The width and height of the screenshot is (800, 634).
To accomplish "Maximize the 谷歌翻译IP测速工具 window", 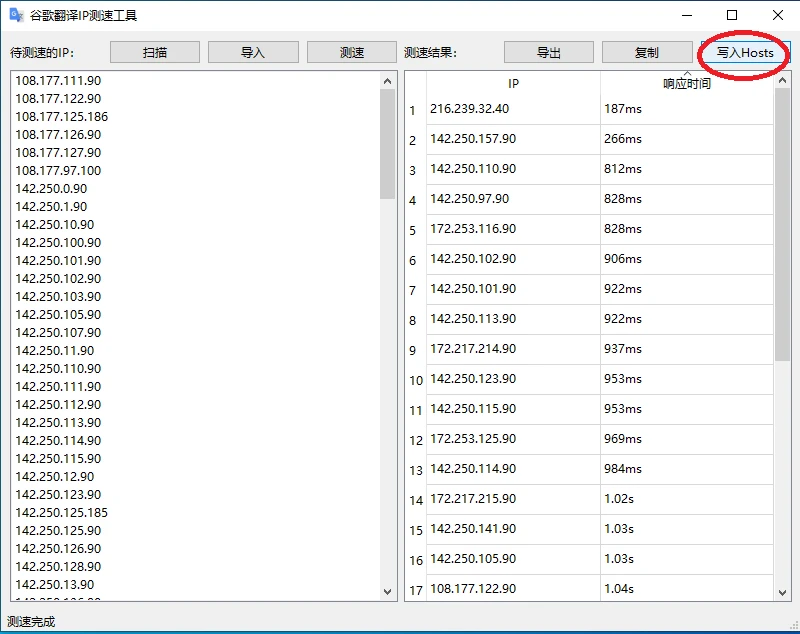I will (732, 15).
